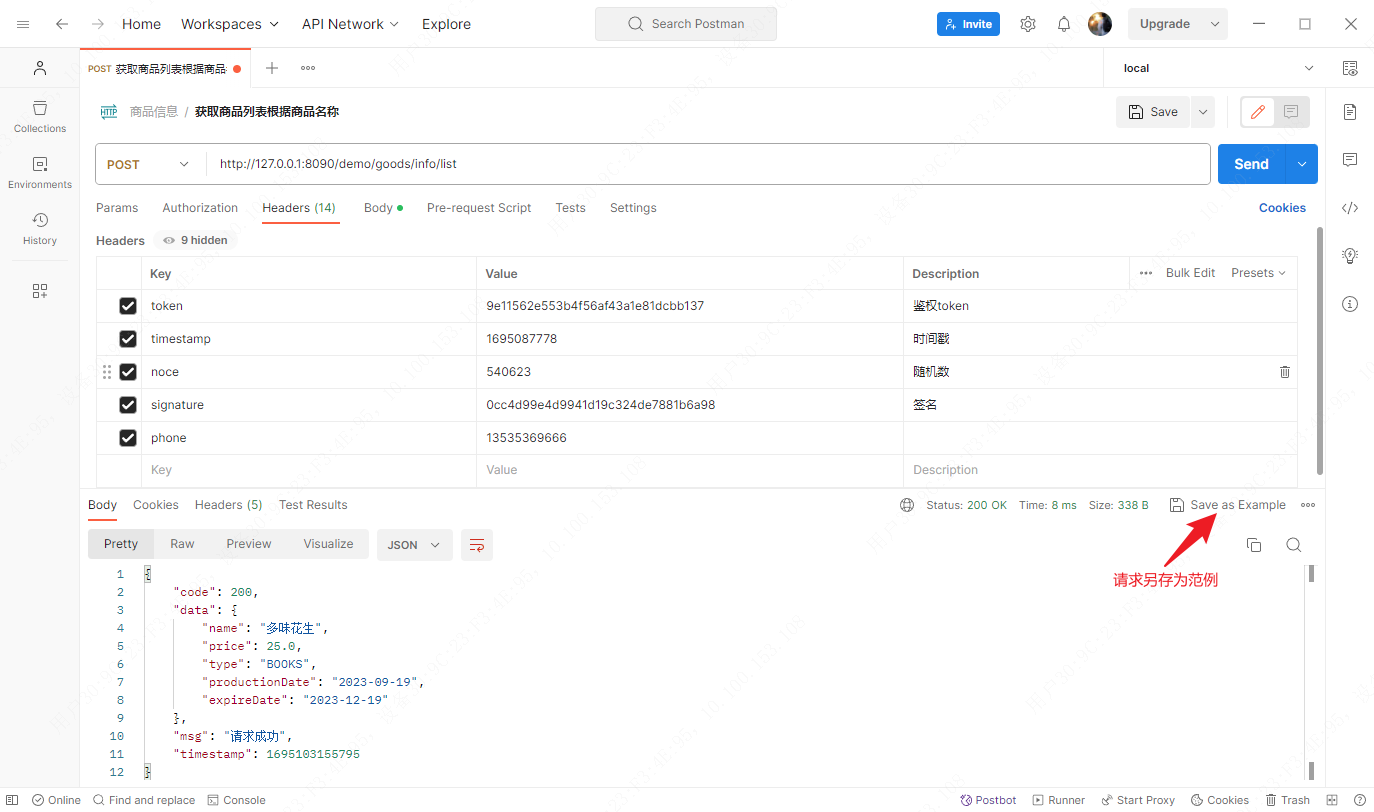Expand the API Network dropdown
This screenshot has height=812, width=1374.
tap(350, 24)
